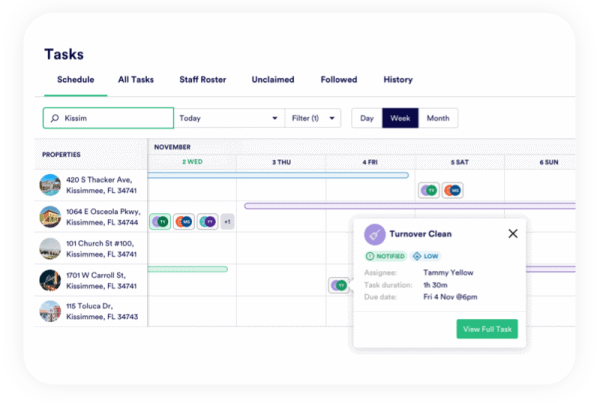This screenshot has height=403, width=600.
Task: Expand the Filter (1) dropdown
Action: pyautogui.click(x=313, y=118)
